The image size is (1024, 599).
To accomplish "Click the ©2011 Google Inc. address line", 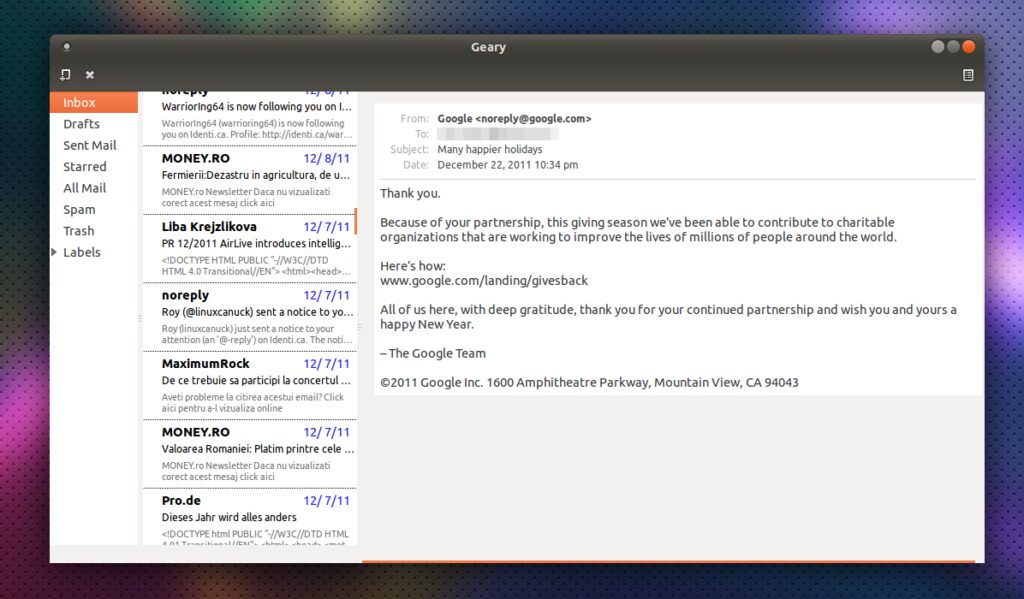I will (x=589, y=382).
